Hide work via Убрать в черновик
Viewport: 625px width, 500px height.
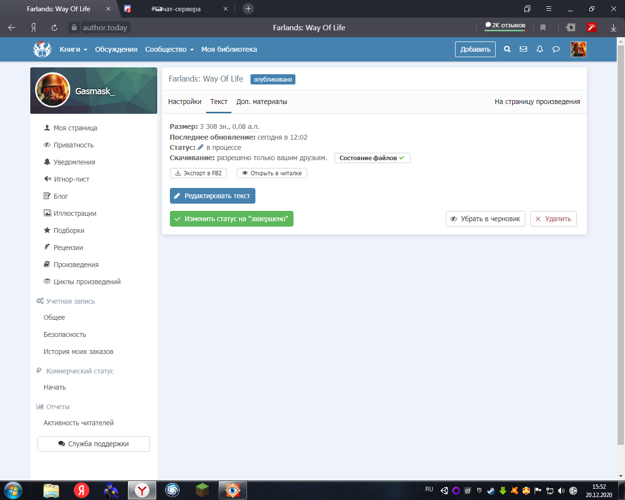coord(485,218)
